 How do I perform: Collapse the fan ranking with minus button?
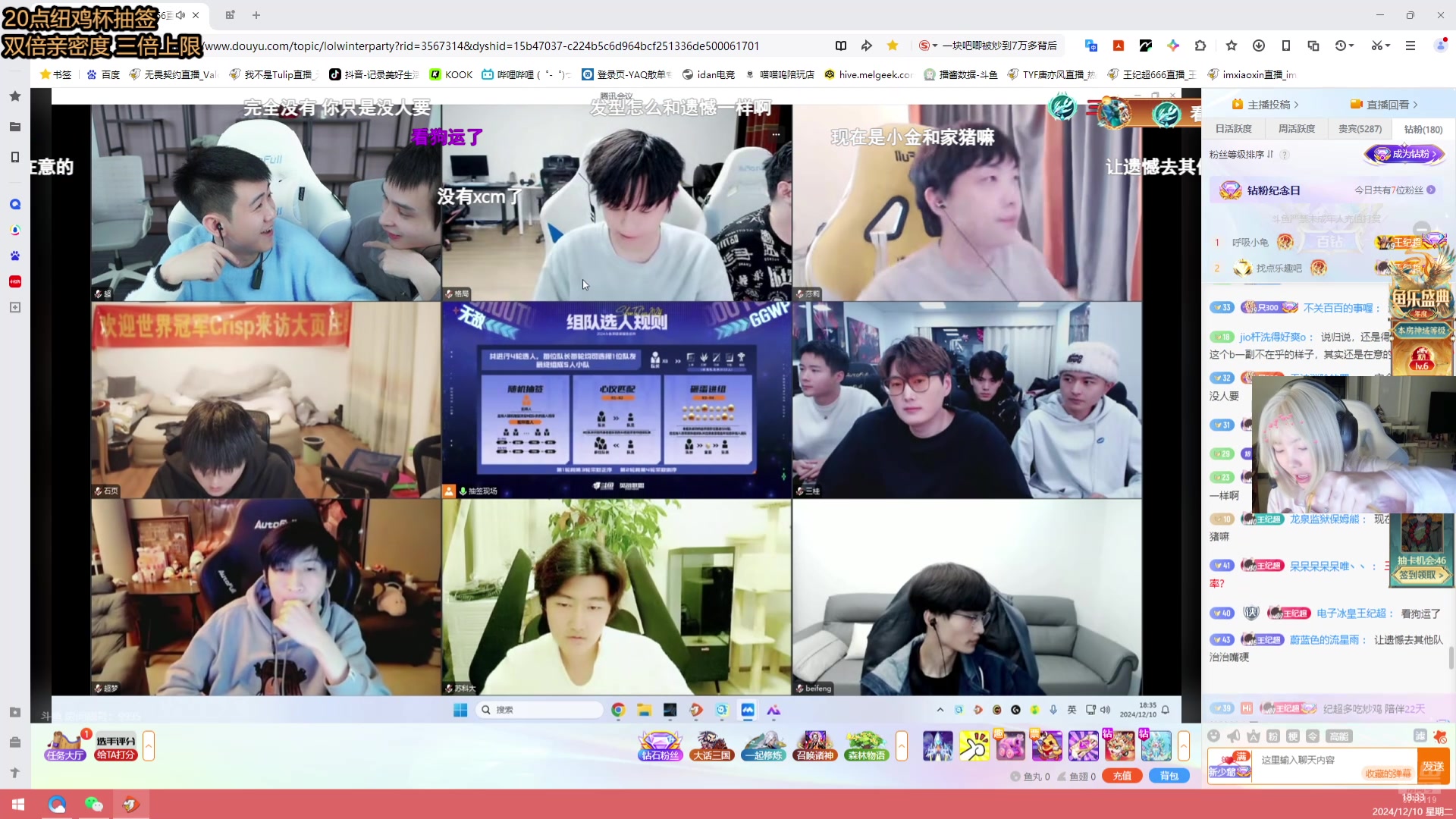click(1422, 228)
